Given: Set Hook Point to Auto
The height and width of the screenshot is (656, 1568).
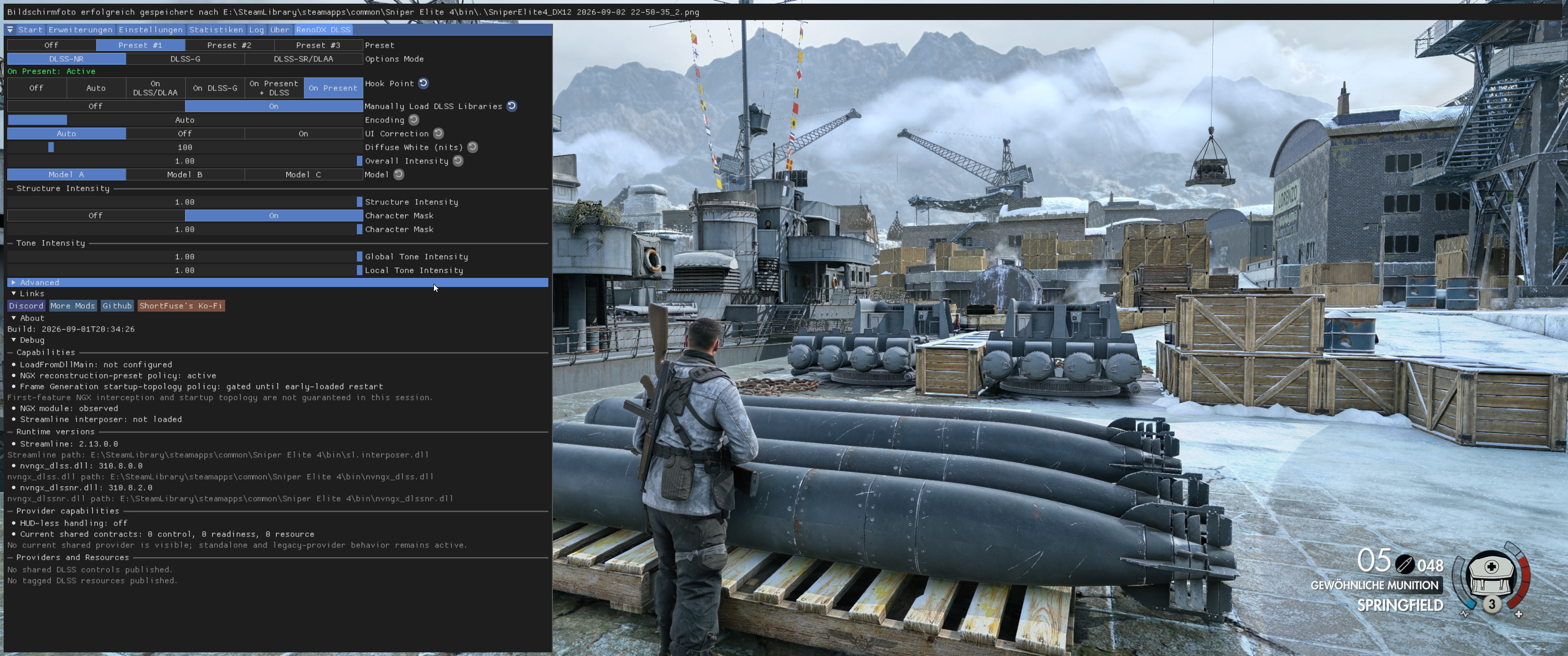Looking at the screenshot, I should point(96,88).
